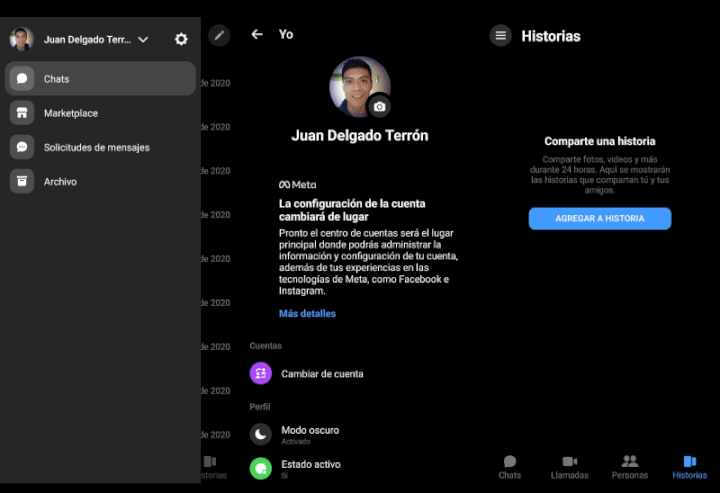The image size is (720, 493).
Task: Go back with the arrow next to Yo
Action: point(257,34)
